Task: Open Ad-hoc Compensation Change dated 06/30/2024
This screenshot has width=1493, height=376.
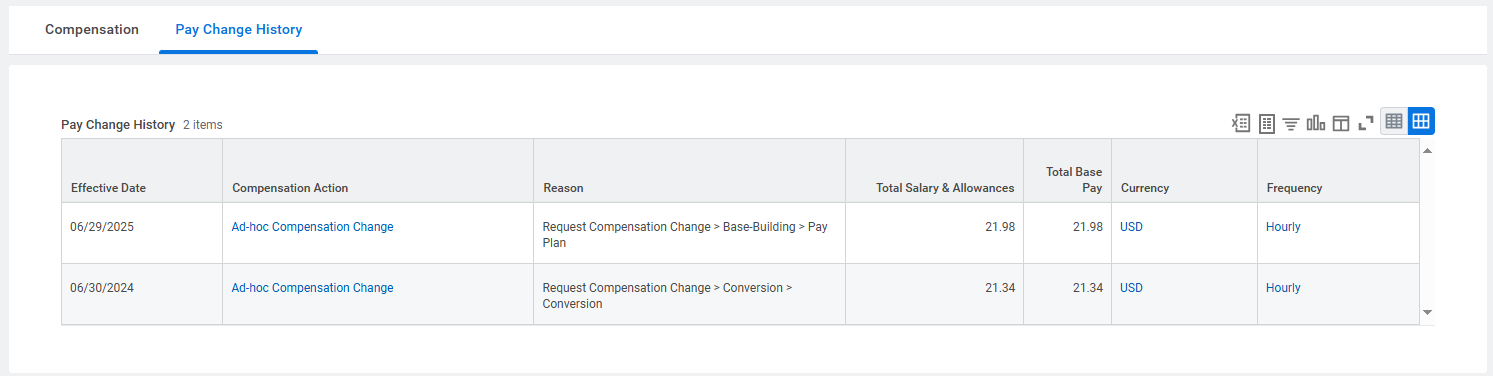Action: 312,288
